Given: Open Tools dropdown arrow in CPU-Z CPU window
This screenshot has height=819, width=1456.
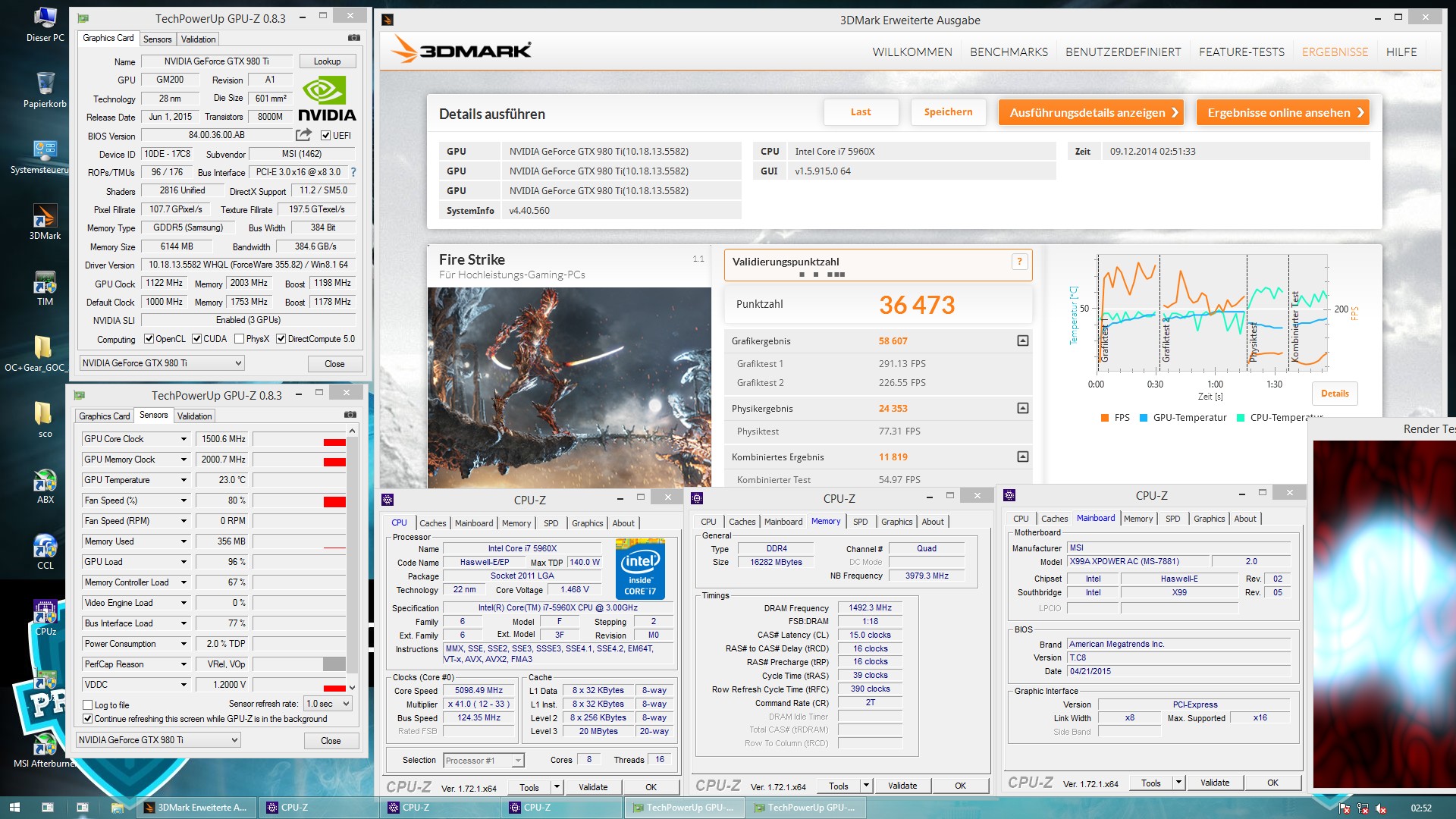Looking at the screenshot, I should (557, 787).
